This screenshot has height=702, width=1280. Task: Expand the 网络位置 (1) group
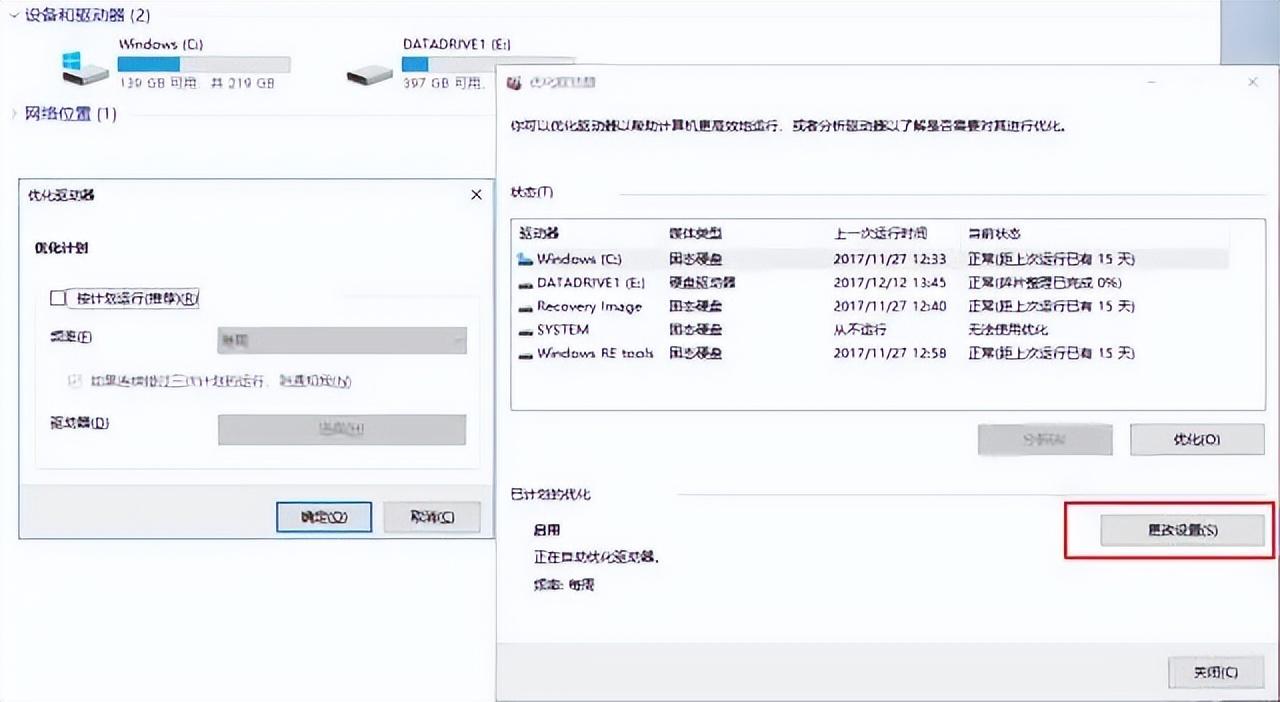point(14,114)
